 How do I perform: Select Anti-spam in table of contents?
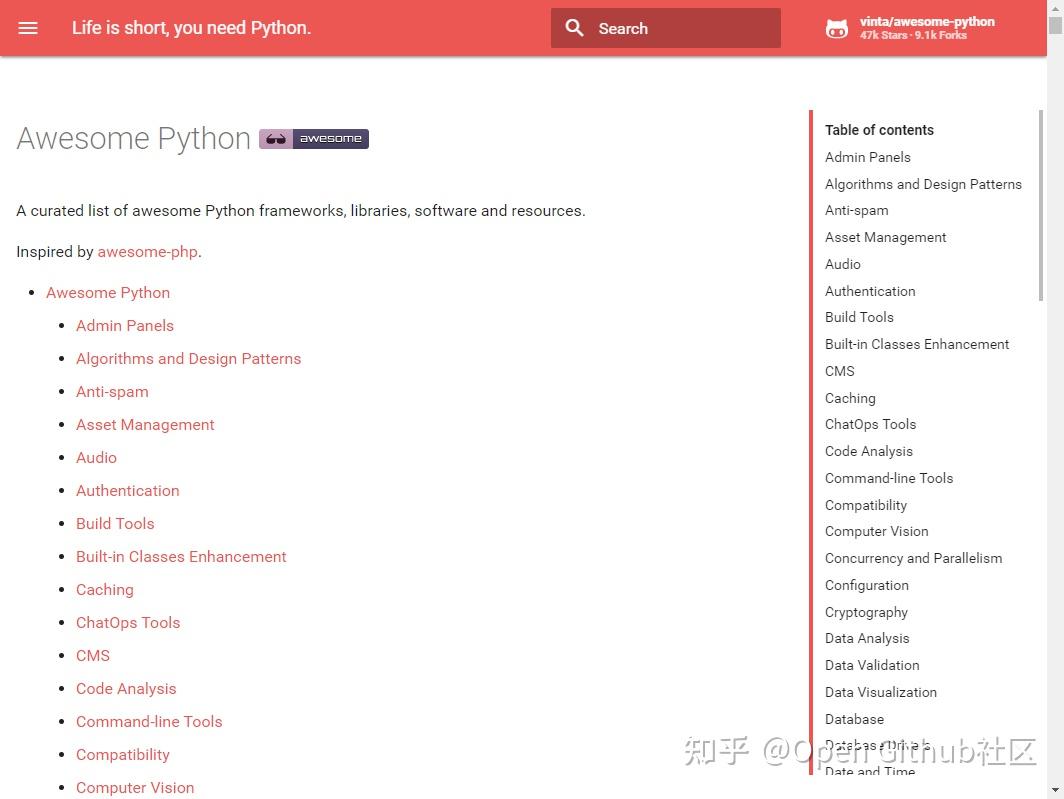(x=856, y=211)
